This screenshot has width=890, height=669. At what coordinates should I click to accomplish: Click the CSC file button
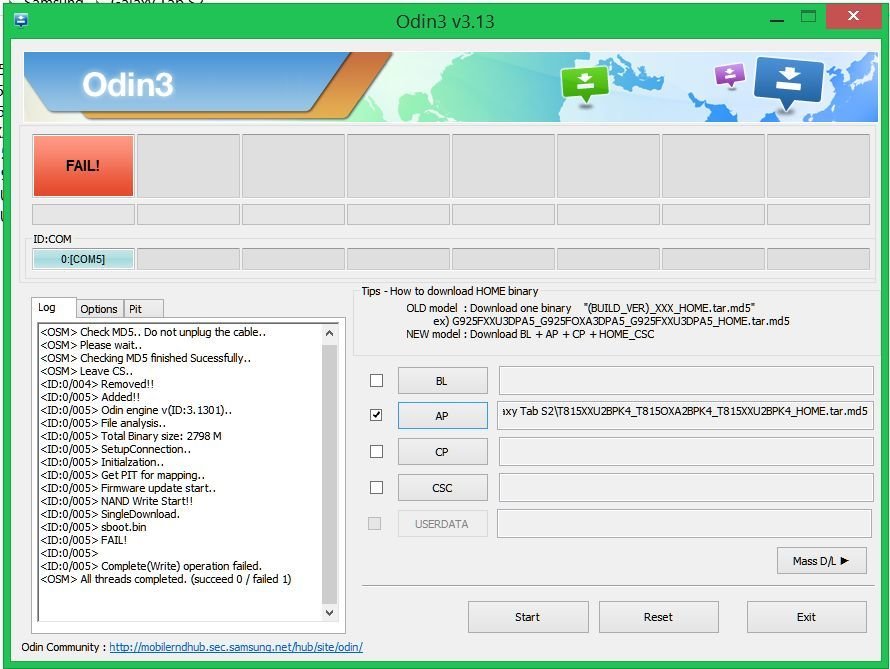click(x=442, y=487)
